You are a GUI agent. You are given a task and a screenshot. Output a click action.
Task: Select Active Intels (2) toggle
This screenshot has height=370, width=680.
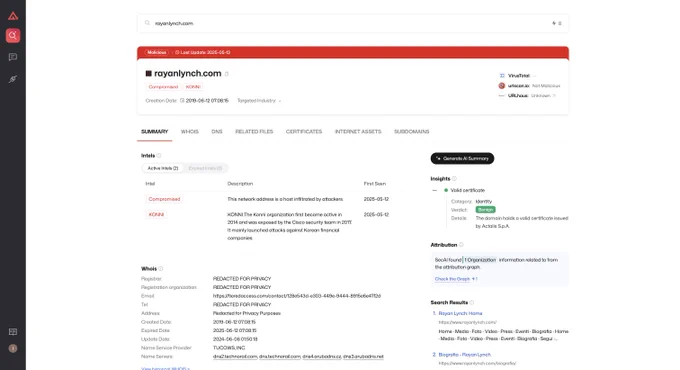pyautogui.click(x=163, y=168)
